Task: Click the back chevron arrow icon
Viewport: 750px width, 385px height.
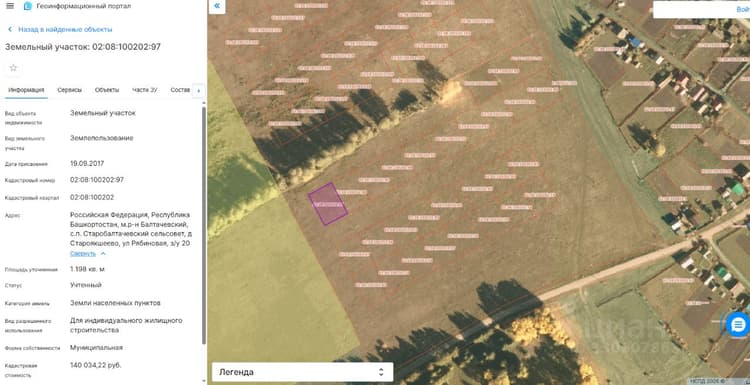Action: [x=10, y=30]
